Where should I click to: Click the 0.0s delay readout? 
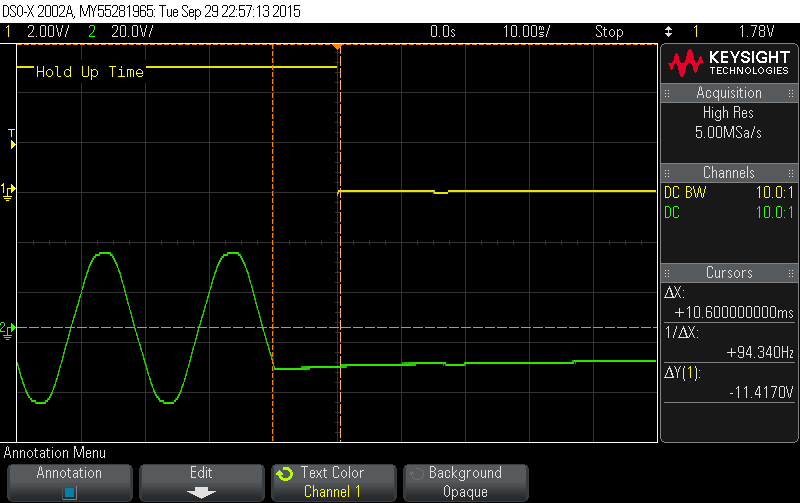[442, 32]
